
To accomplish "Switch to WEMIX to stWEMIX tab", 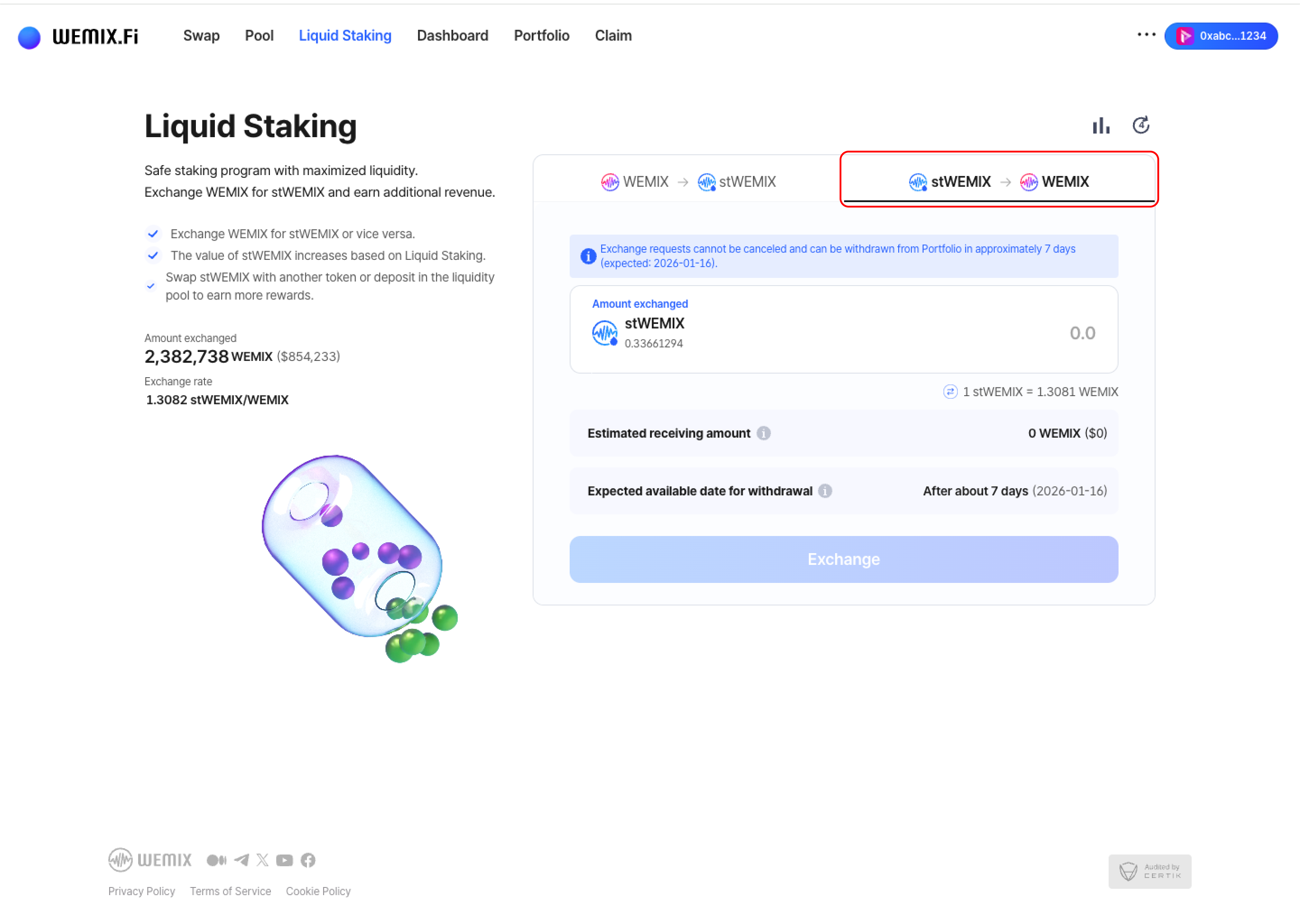I will point(687,181).
